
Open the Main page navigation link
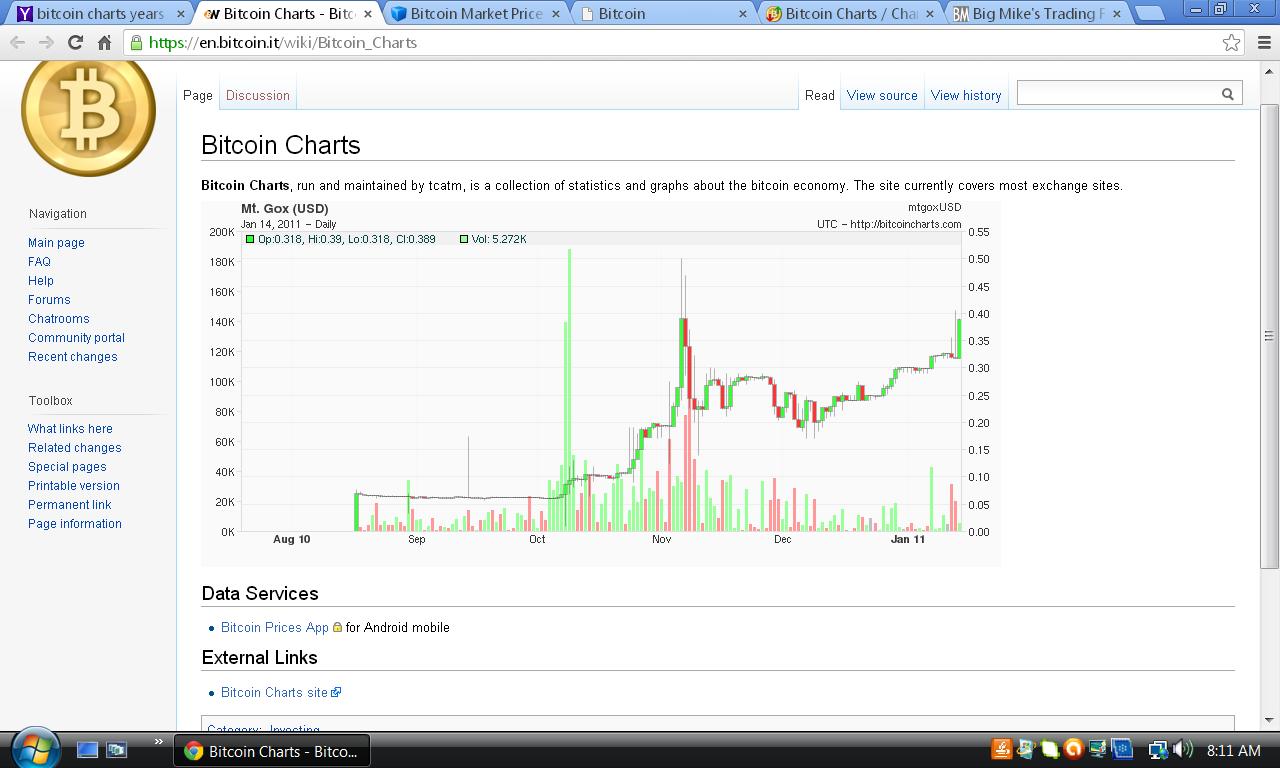click(56, 243)
